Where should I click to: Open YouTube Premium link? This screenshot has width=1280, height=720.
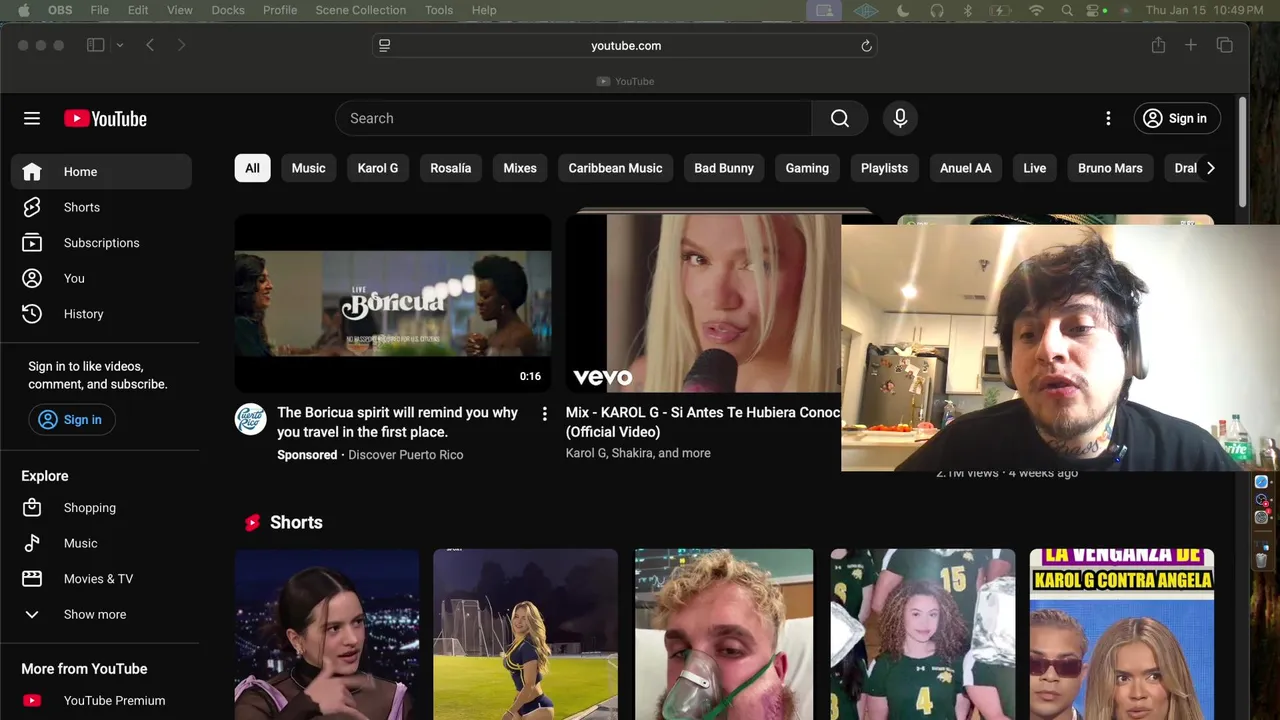tap(101, 701)
